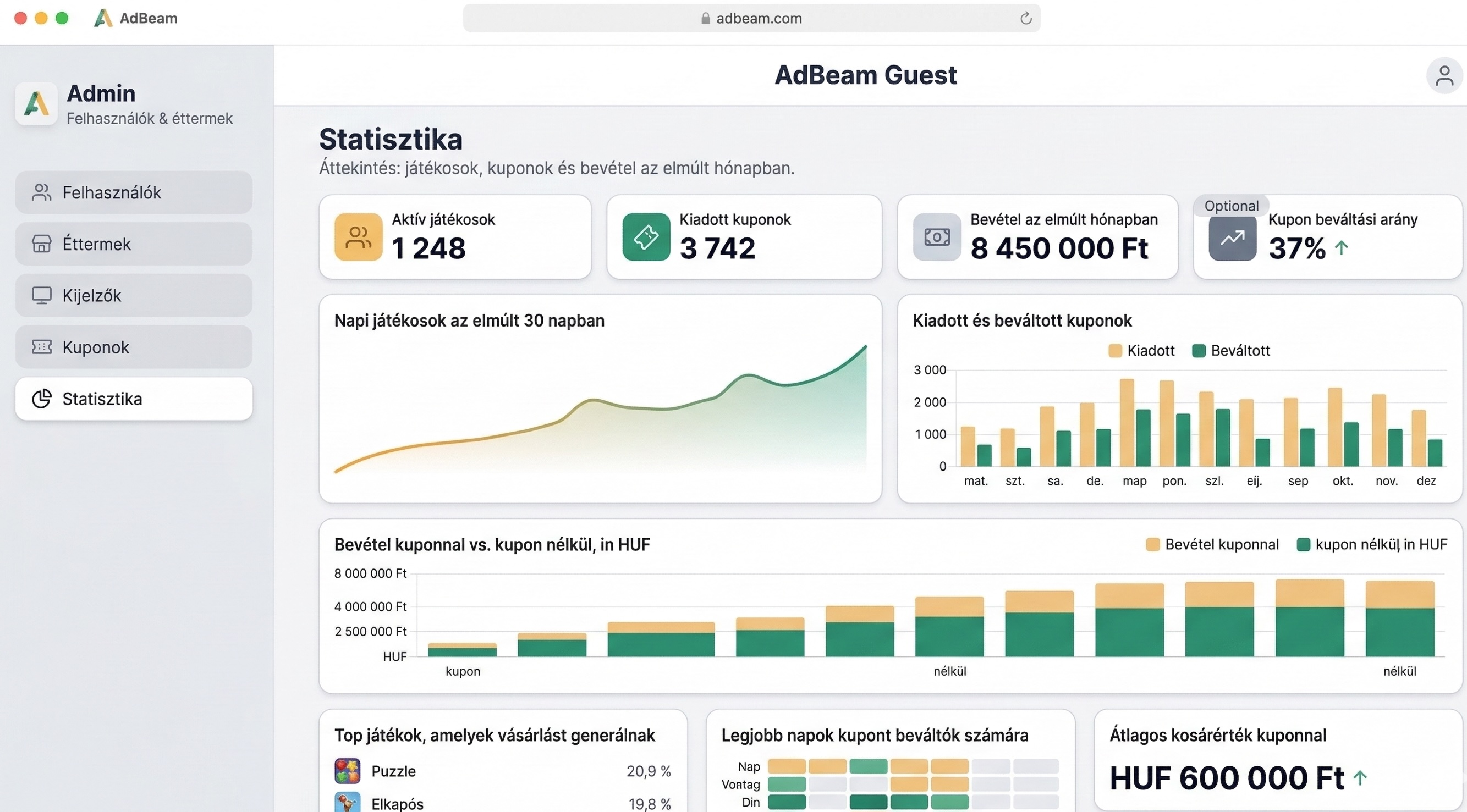The width and height of the screenshot is (1467, 812).
Task: Click the AdBeam logo in the title bar
Action: 103,18
